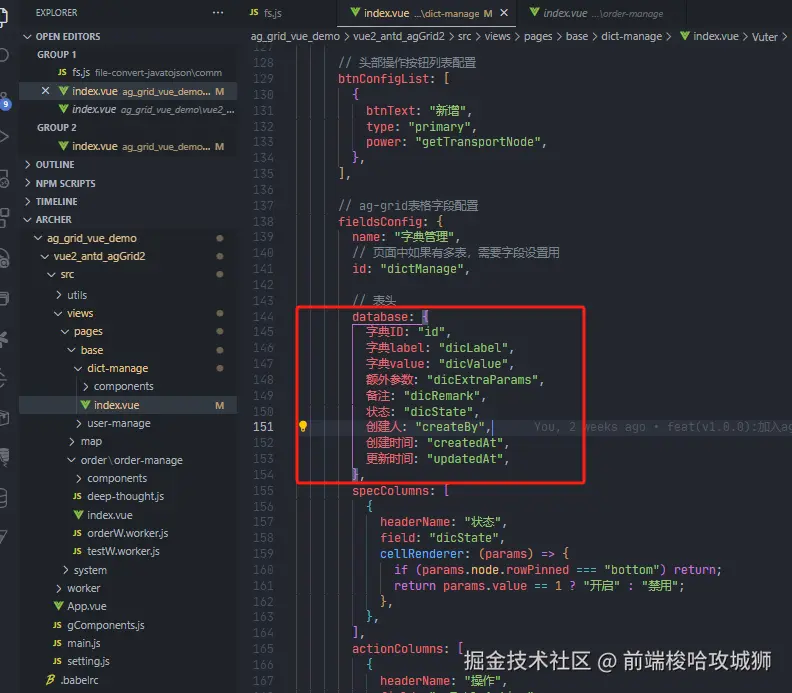Click the "dicExtraParams" string on line 148

[482, 380]
